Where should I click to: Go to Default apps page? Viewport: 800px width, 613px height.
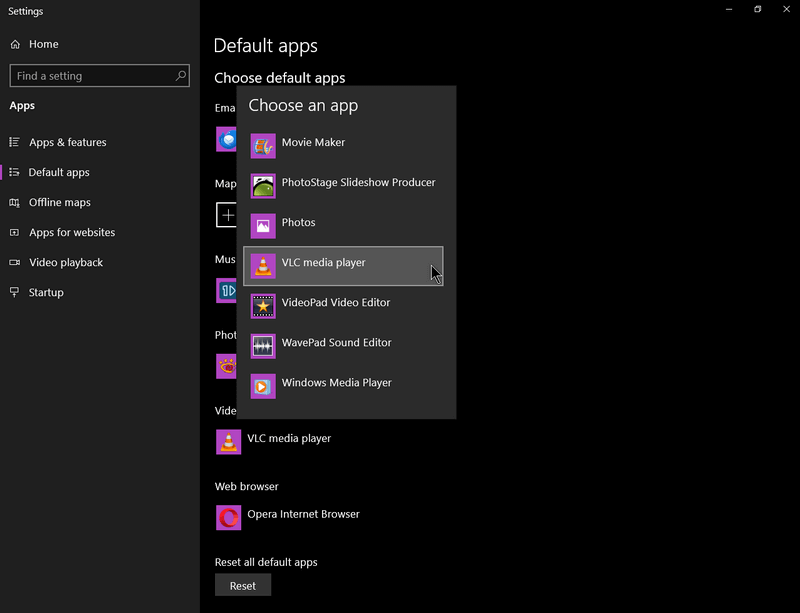(100, 172)
